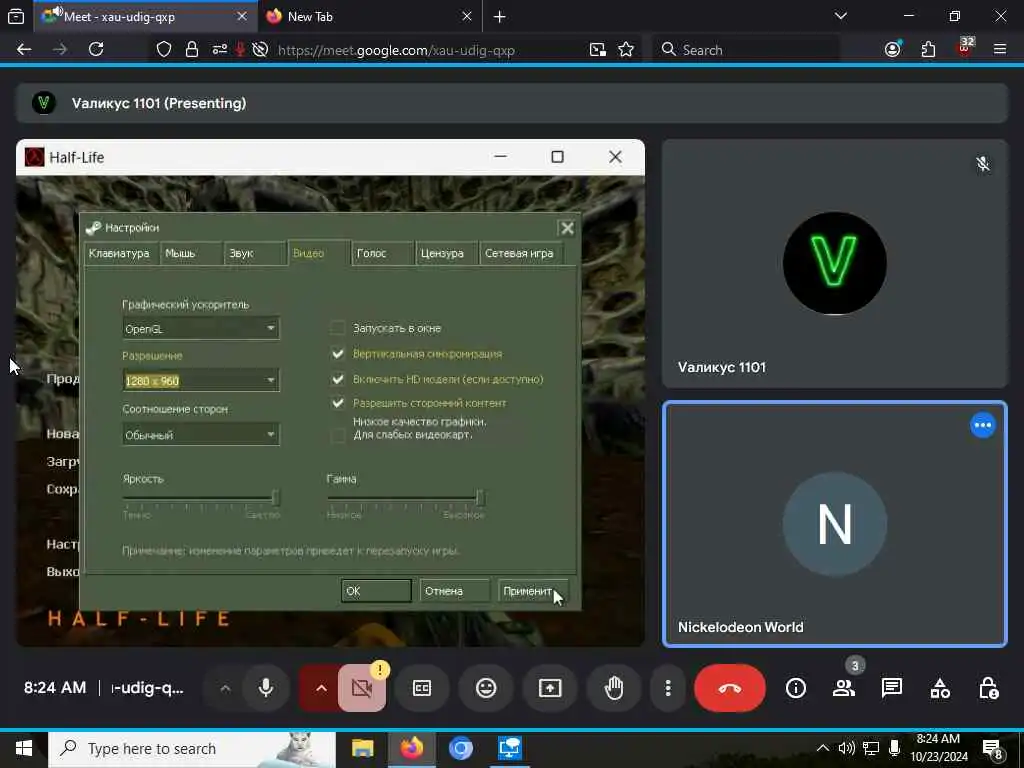Click Nickelodeon World participant tile avatar
Screen dimensions: 1024x768
835,524
